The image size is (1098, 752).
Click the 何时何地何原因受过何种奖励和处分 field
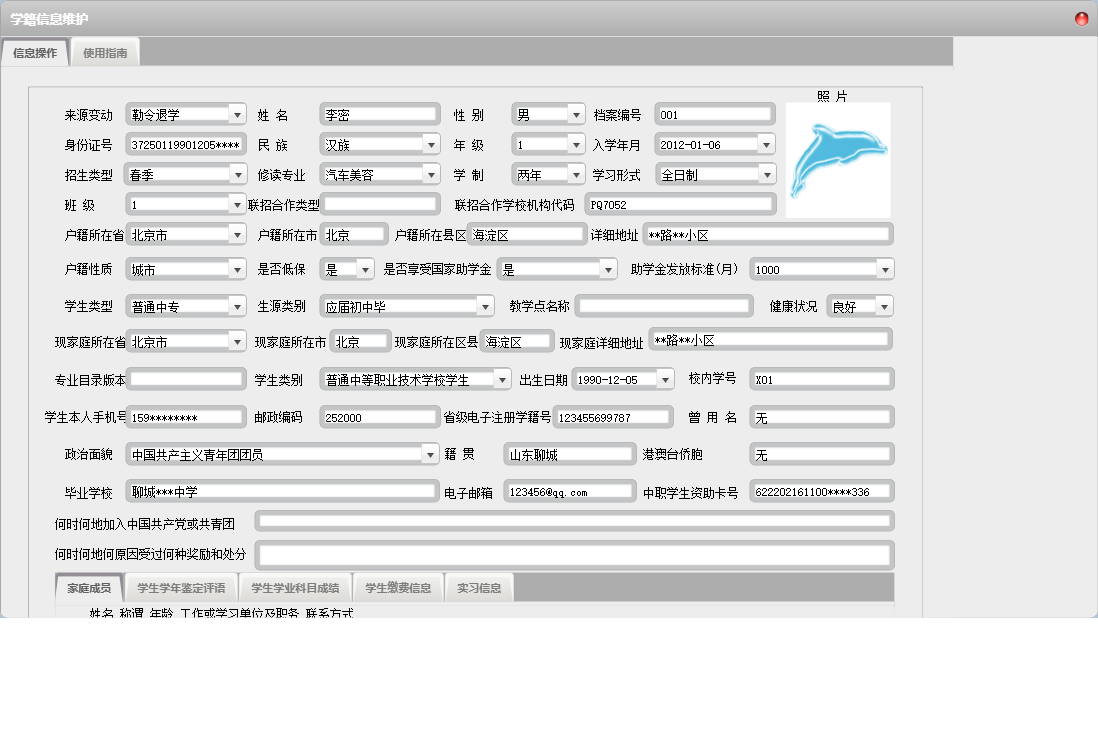[x=574, y=555]
